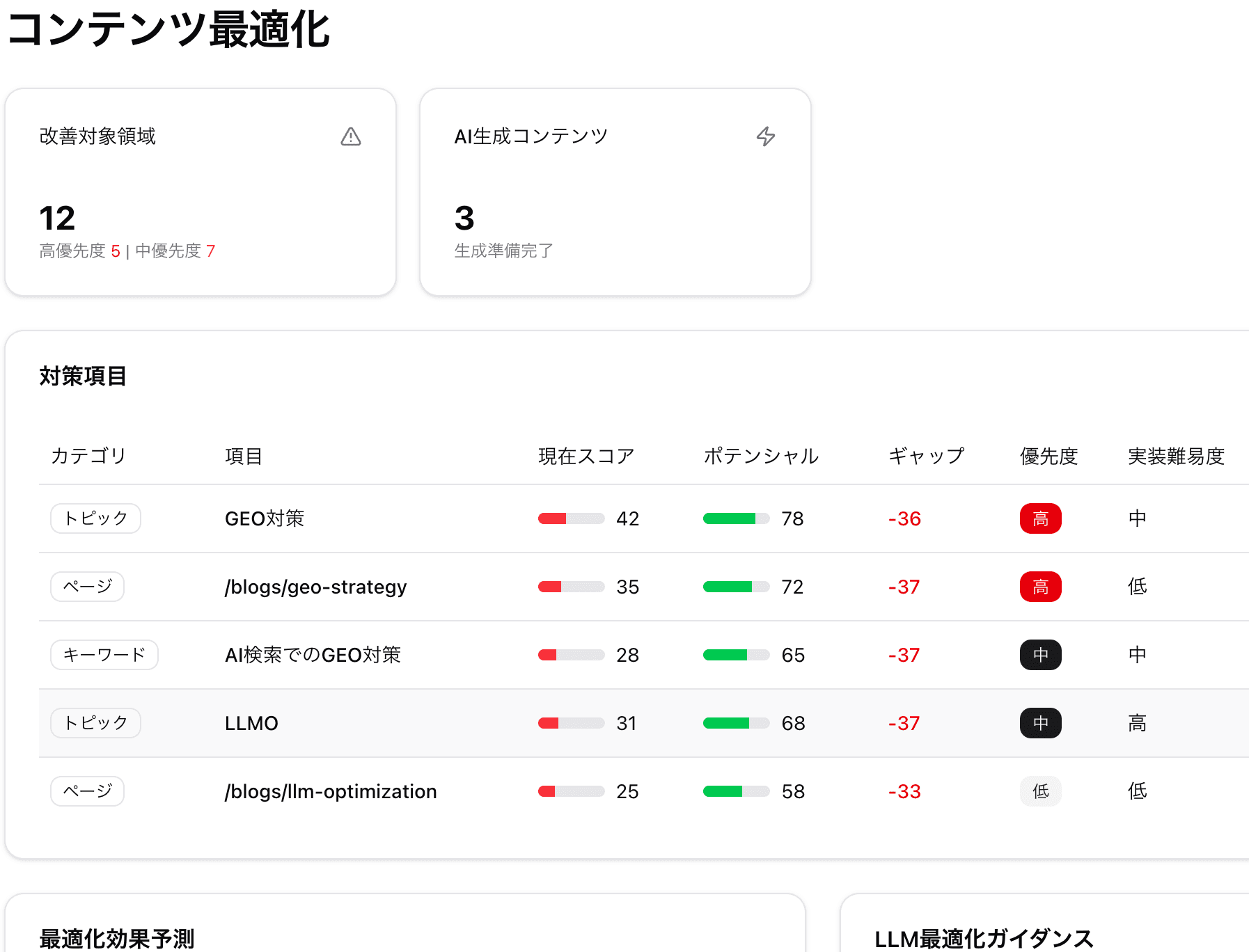The width and height of the screenshot is (1249, 952).
Task: Click the red -36 gap value for GEO対策
Action: (903, 518)
